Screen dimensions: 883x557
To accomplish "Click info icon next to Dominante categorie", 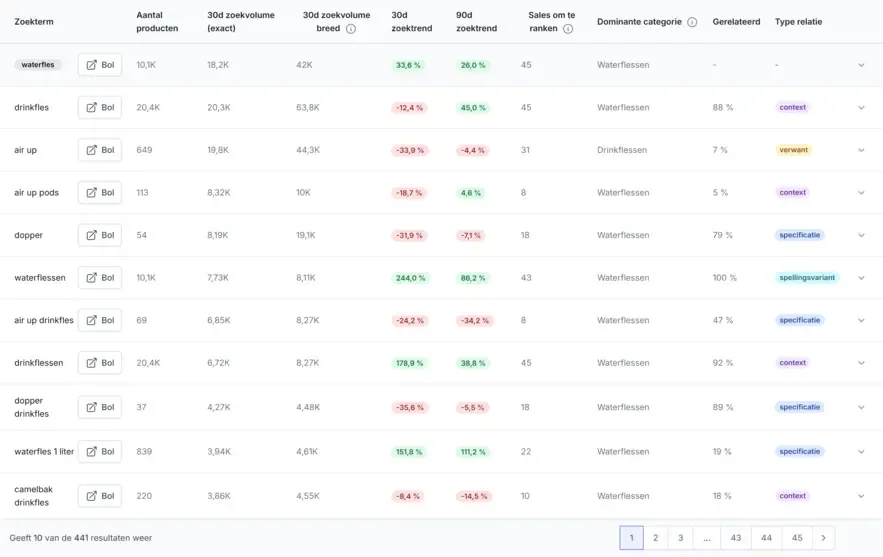I will [692, 22].
